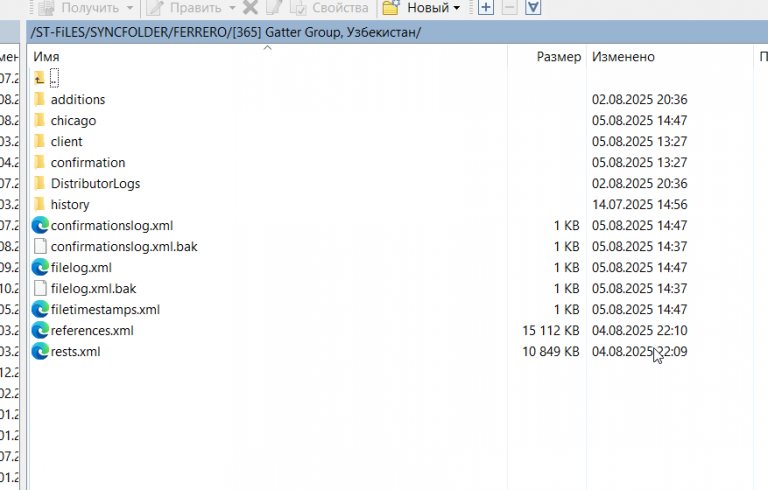Viewport: 768px width, 490px height.
Task: Select the rests.xml file name
Action: click(x=75, y=352)
